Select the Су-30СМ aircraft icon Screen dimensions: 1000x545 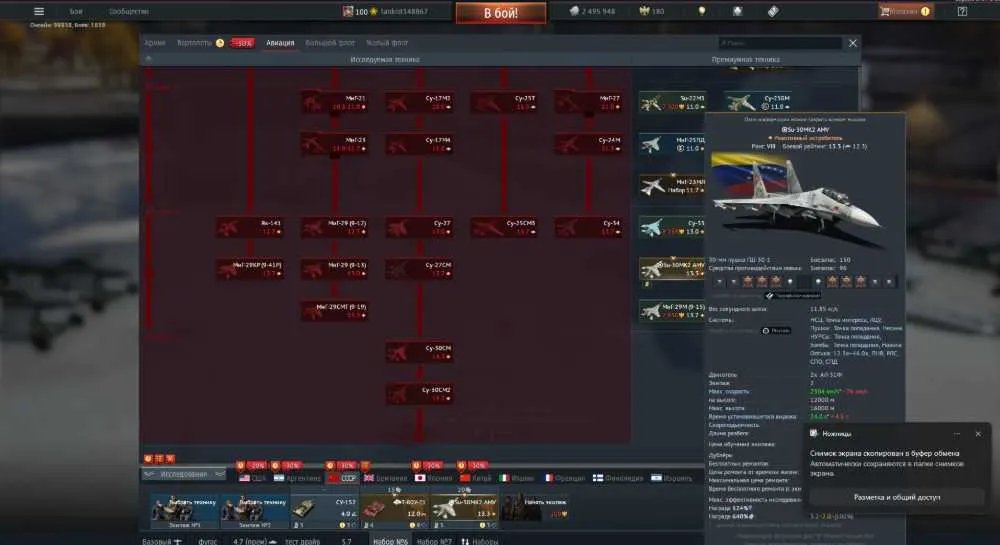point(419,352)
